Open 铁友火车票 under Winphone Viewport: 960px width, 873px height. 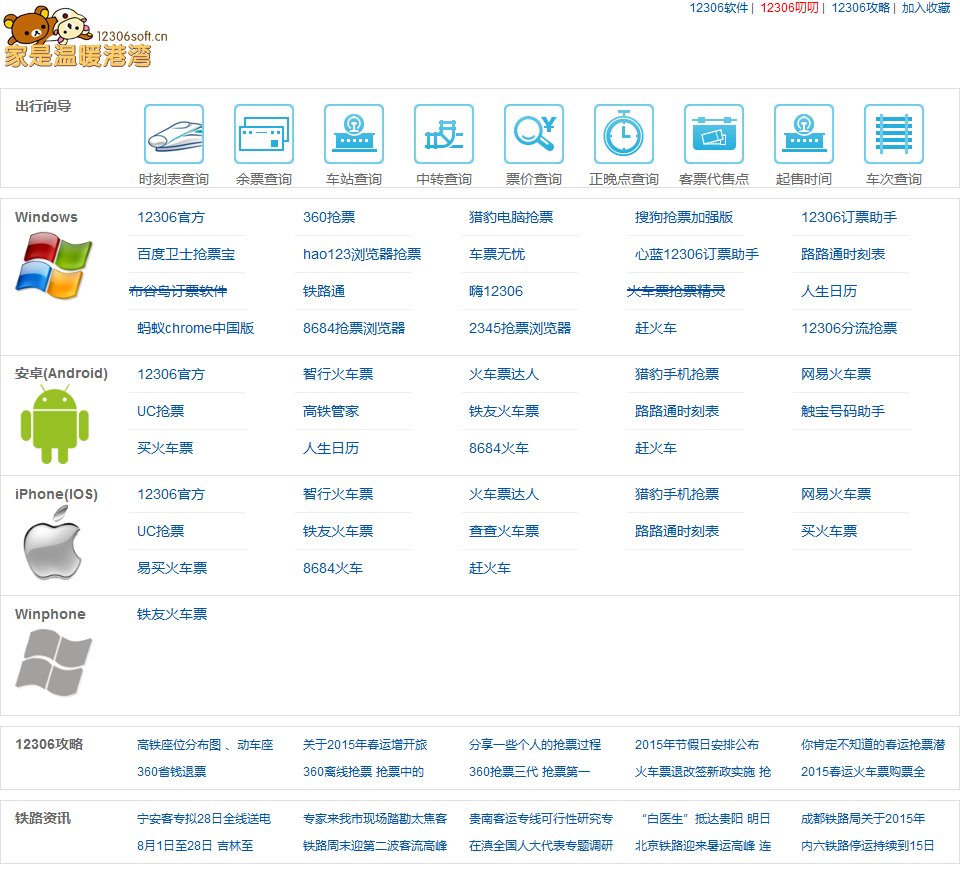coord(172,614)
